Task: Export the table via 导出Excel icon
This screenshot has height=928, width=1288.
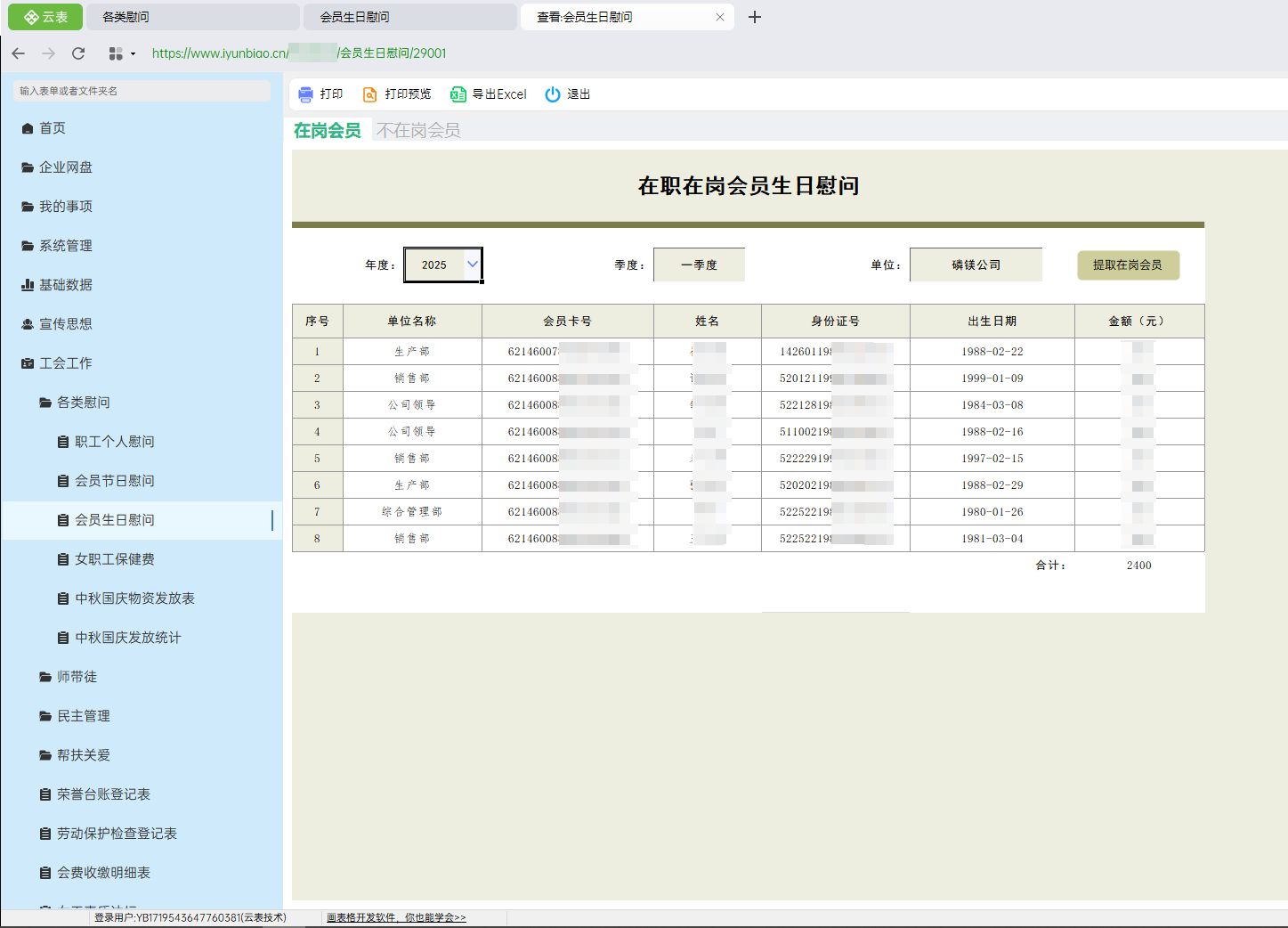Action: pos(458,94)
